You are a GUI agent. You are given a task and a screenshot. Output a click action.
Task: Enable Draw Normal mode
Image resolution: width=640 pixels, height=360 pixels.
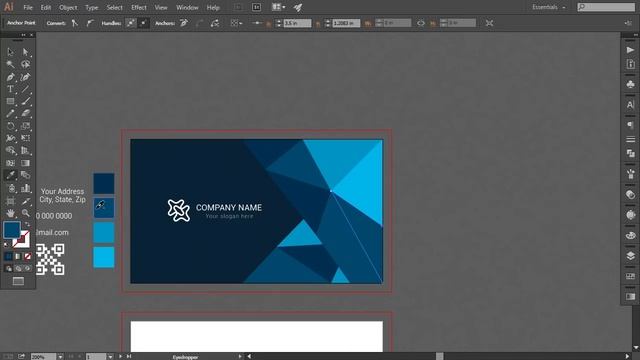point(9,268)
